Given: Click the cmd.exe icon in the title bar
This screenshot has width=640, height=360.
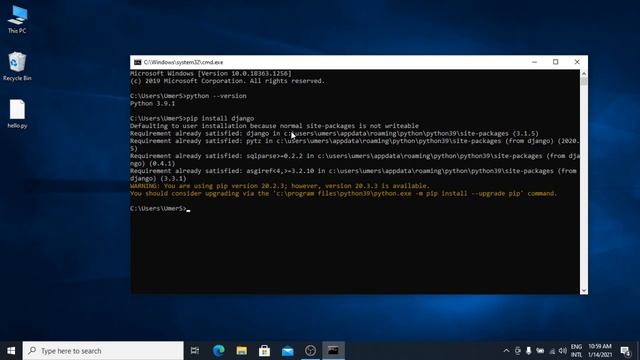Looking at the screenshot, I should coord(138,62).
